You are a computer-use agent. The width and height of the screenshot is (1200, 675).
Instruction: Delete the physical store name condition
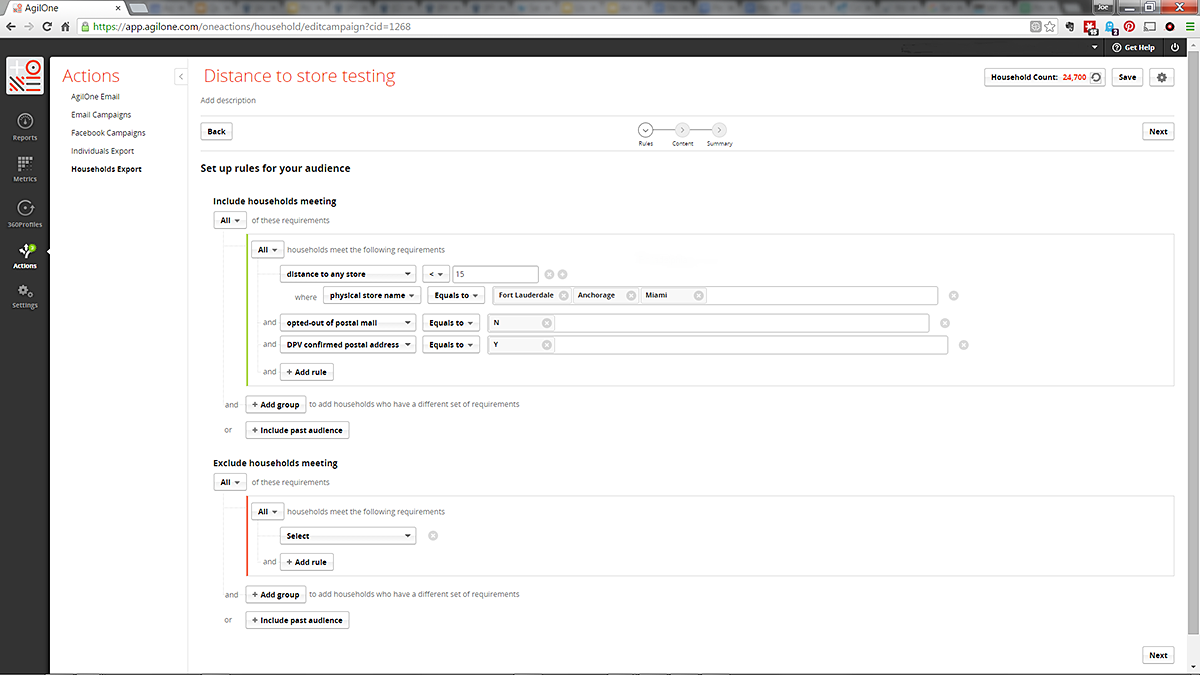pos(953,296)
